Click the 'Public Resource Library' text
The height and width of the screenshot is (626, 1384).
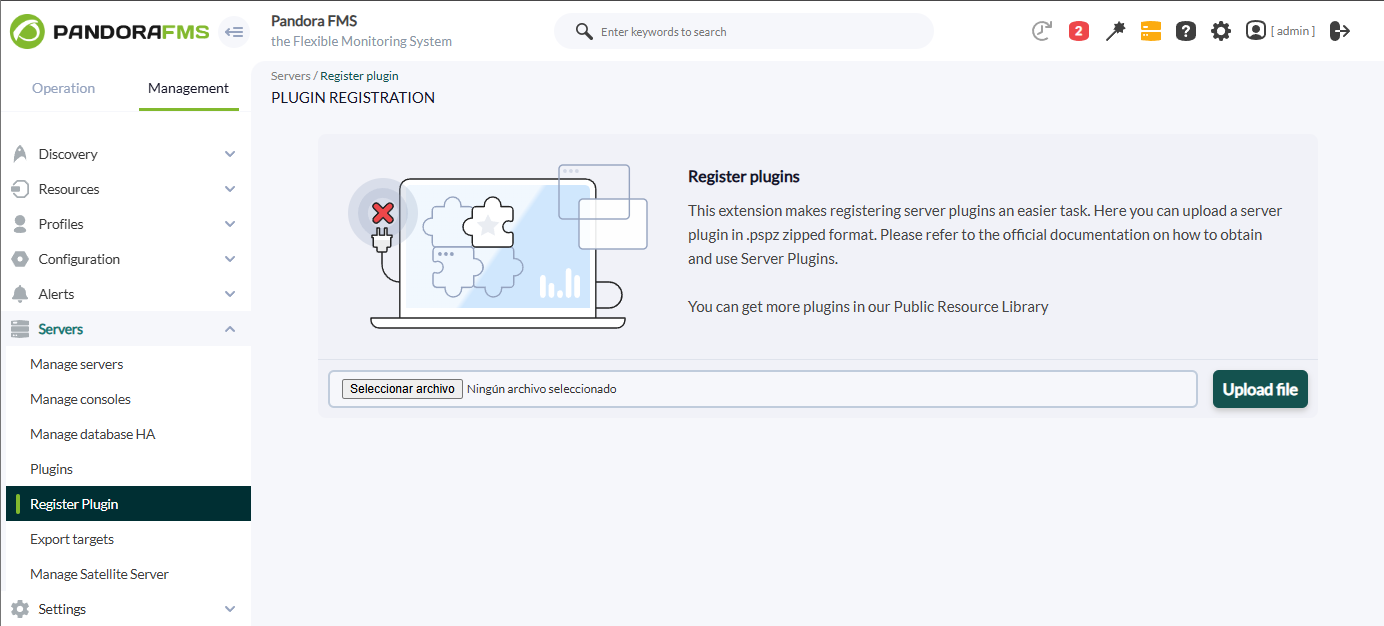[x=971, y=306]
